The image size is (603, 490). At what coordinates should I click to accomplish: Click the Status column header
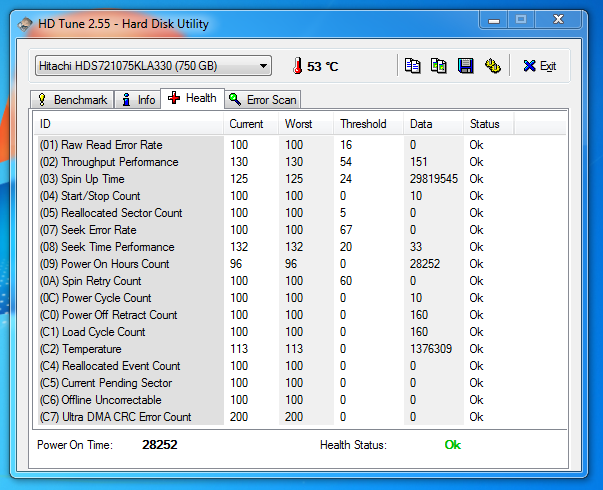coord(489,124)
